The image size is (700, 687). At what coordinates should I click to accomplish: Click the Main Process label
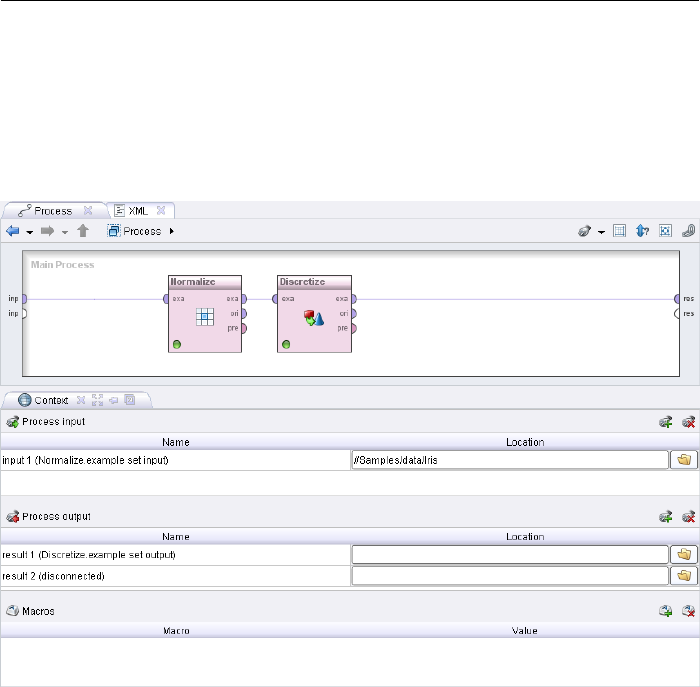(62, 265)
